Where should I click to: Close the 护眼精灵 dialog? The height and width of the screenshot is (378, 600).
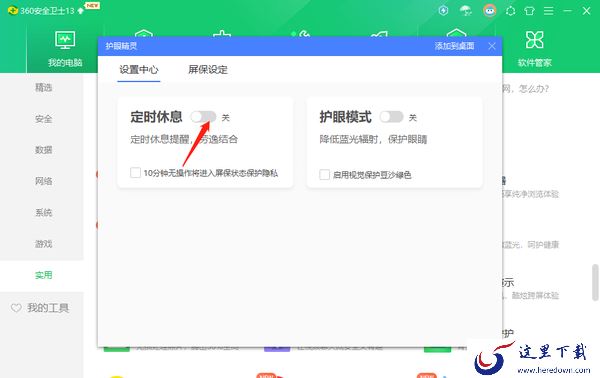click(x=492, y=46)
